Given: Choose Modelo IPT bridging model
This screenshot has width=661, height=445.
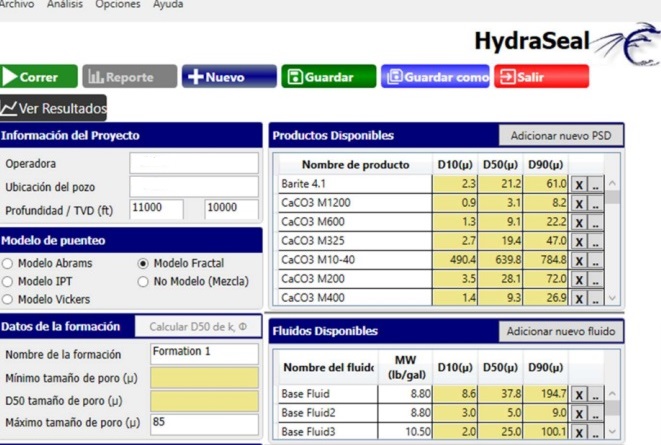Looking at the screenshot, I should (8, 282).
